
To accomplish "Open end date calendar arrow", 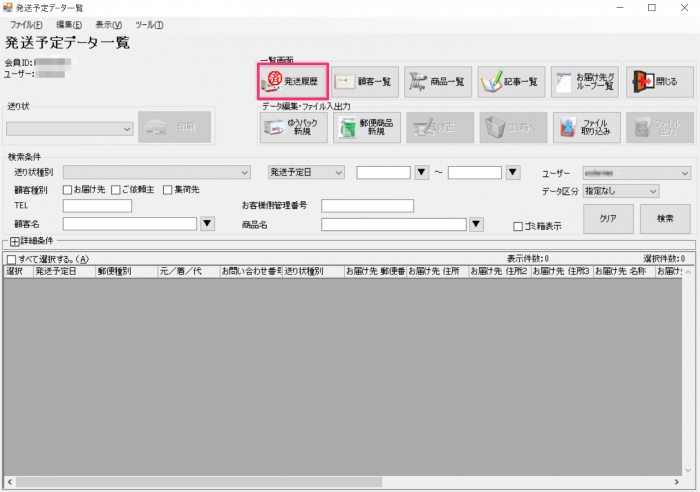I will (x=513, y=172).
